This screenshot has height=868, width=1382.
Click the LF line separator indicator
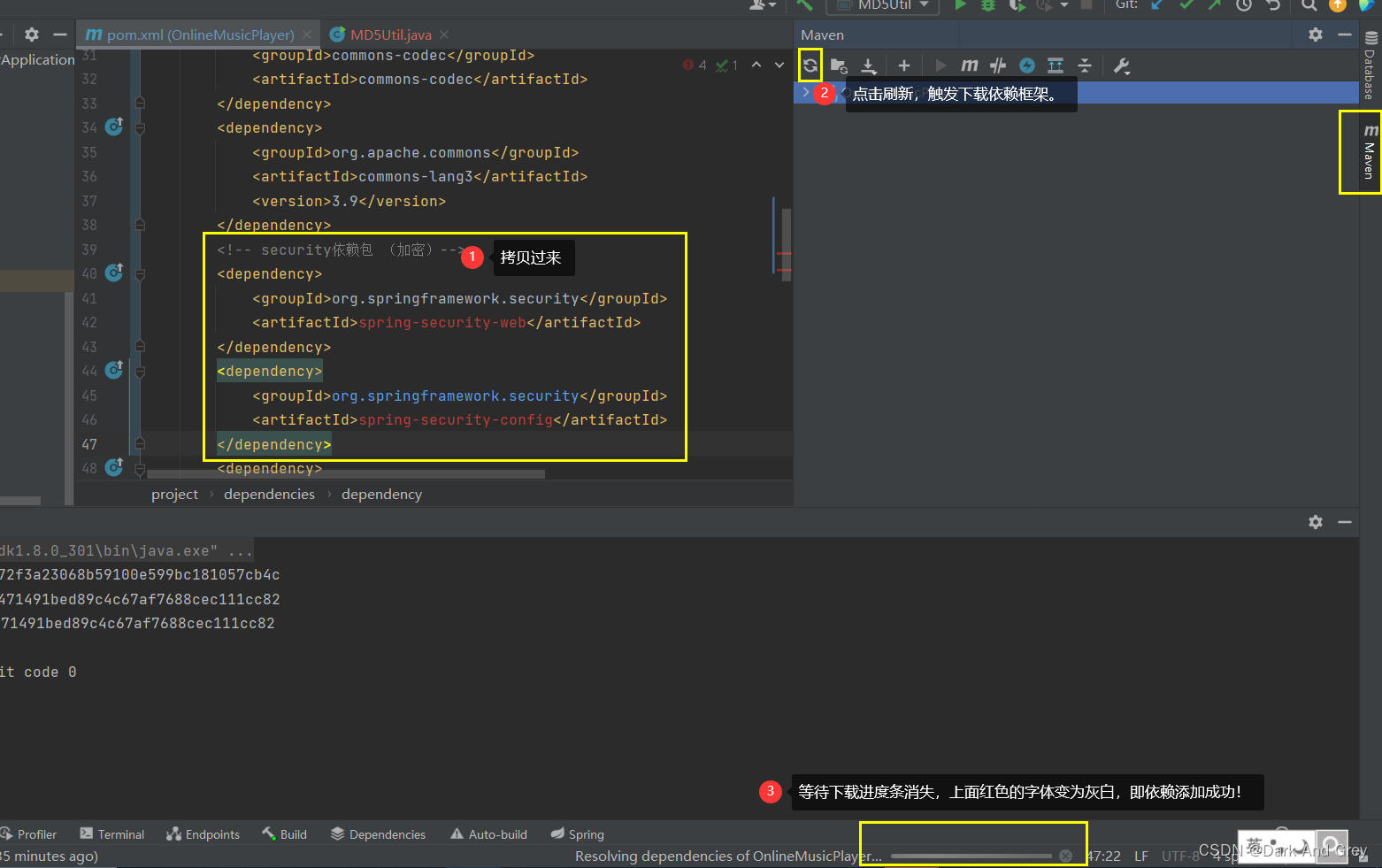1141,856
